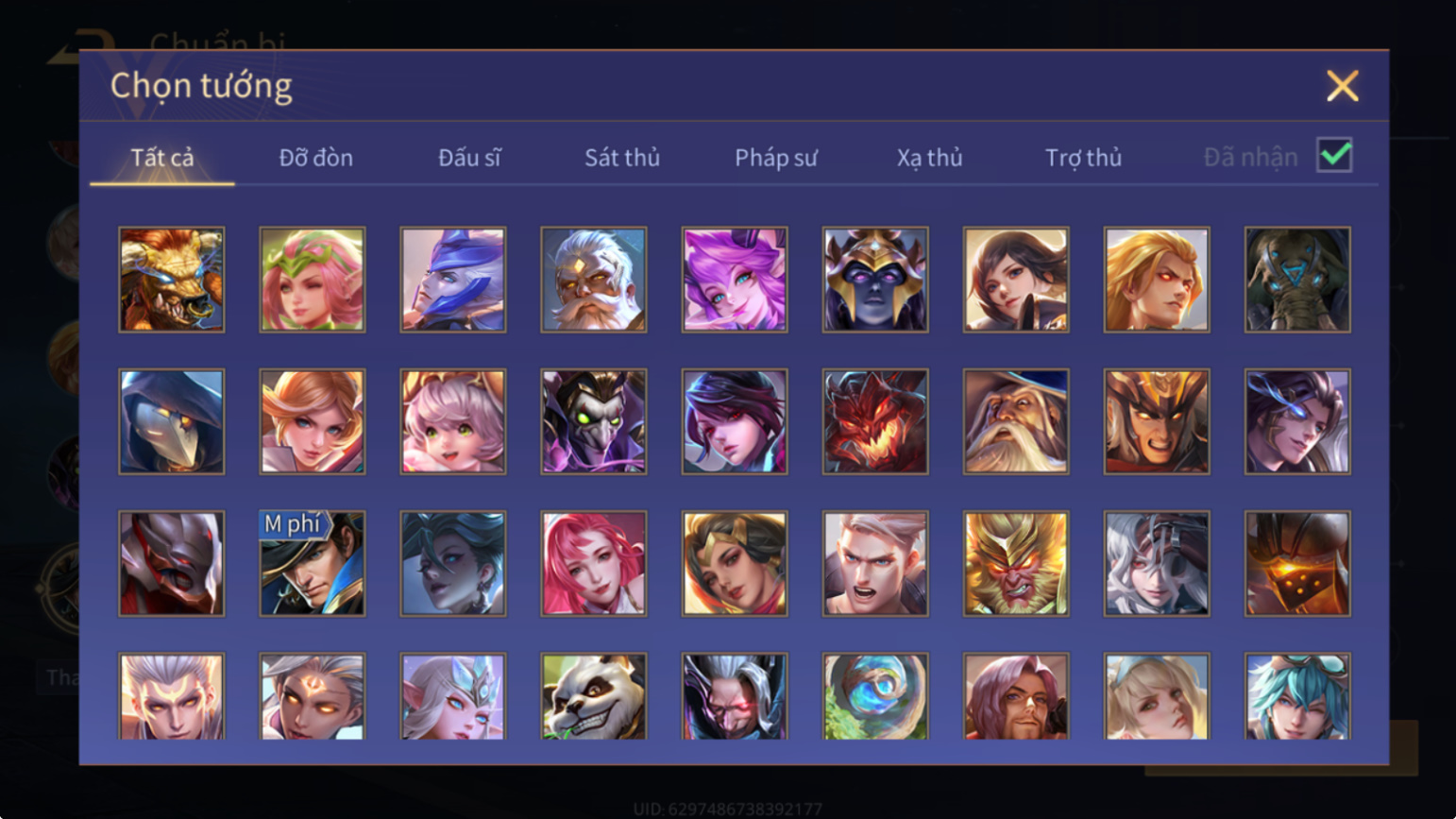
Task: Show the 'Xạ thủ' hero category
Action: (929, 158)
